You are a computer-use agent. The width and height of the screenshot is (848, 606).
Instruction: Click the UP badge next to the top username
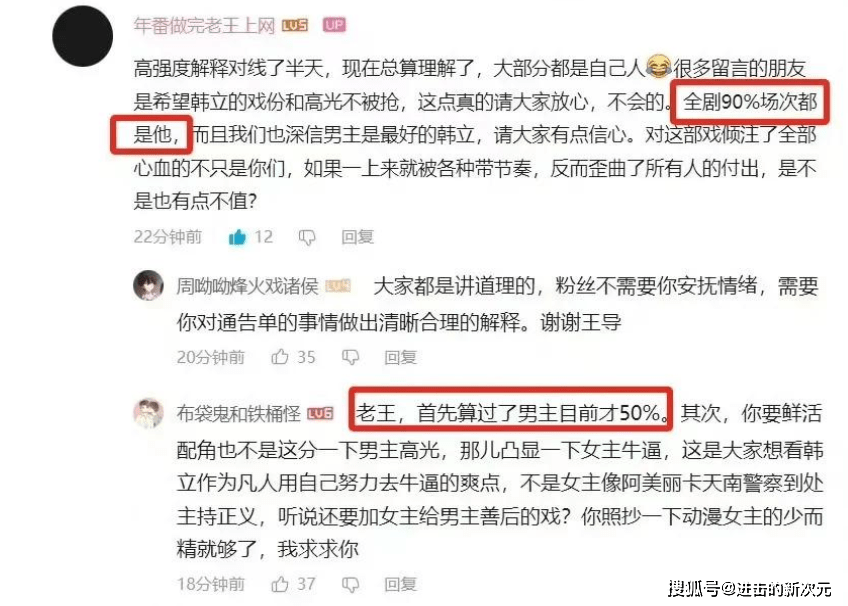click(334, 25)
